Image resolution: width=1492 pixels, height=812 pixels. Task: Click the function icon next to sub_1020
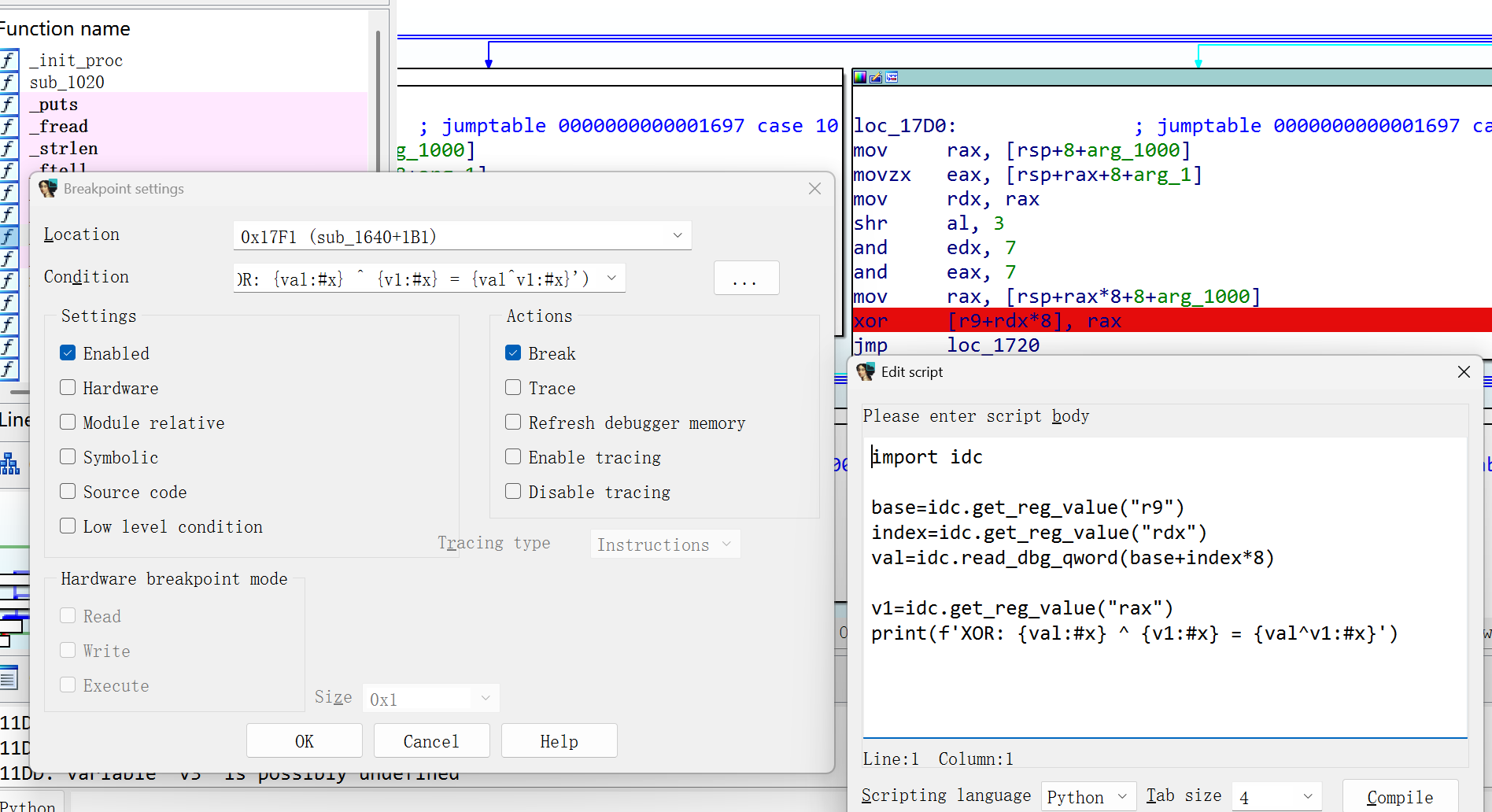coord(9,83)
